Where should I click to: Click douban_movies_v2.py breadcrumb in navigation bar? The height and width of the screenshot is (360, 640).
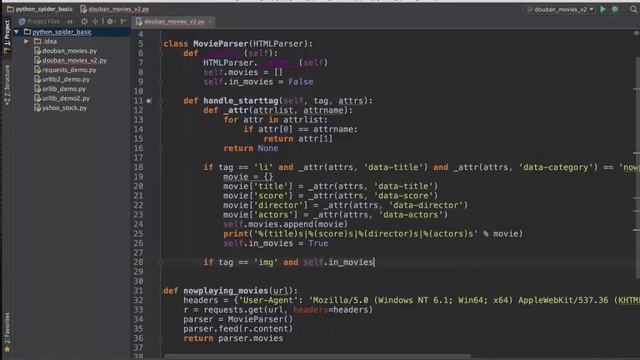pos(115,9)
